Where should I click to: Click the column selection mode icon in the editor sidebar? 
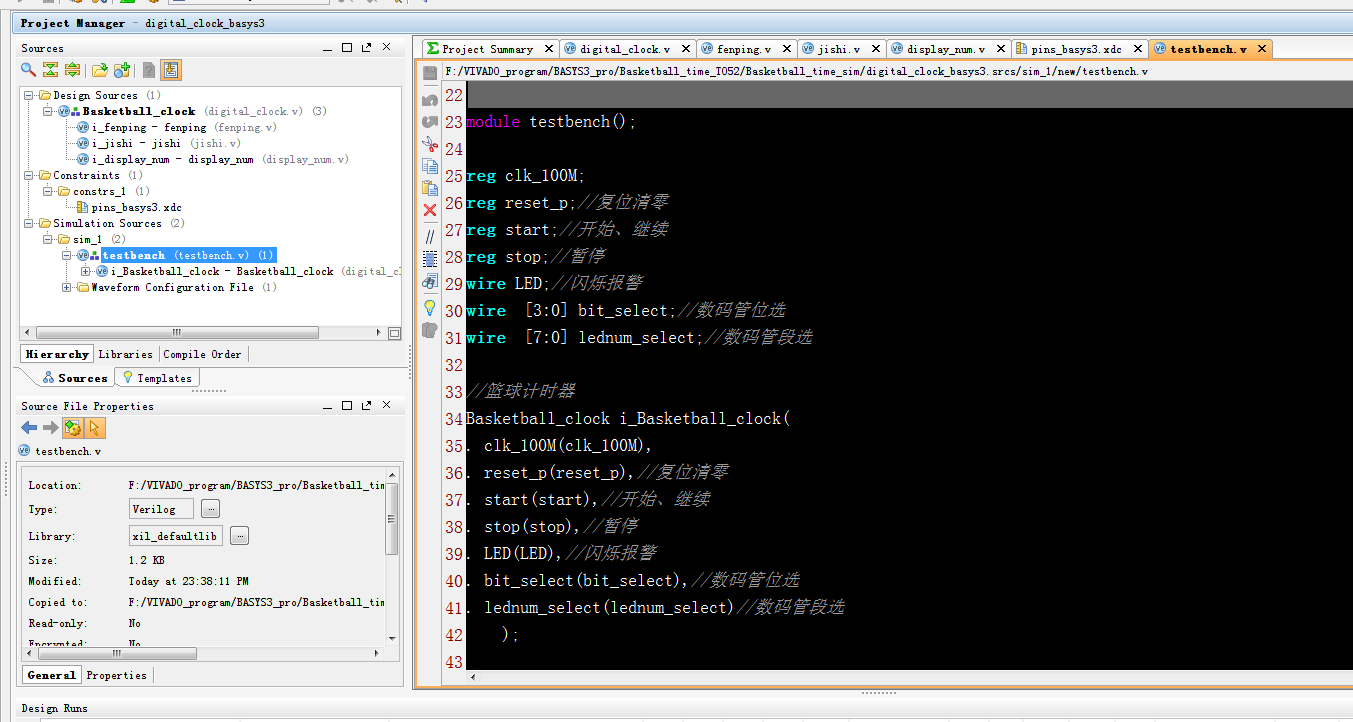(x=430, y=258)
